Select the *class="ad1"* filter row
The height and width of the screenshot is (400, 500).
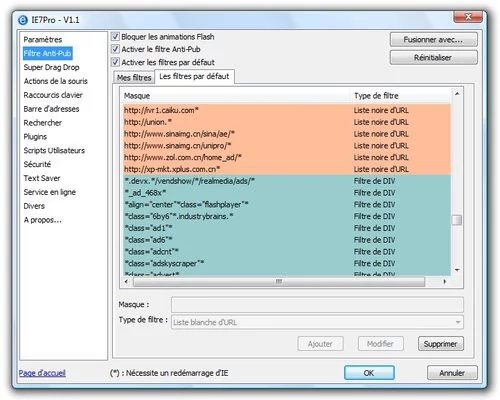point(287,228)
